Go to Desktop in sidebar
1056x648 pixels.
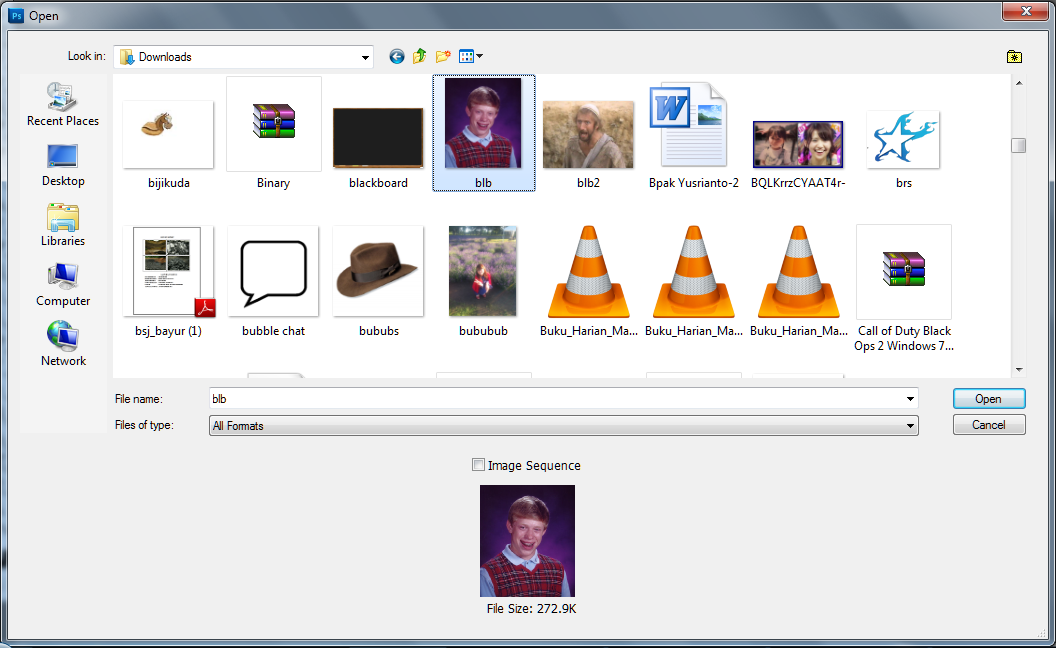[63, 165]
